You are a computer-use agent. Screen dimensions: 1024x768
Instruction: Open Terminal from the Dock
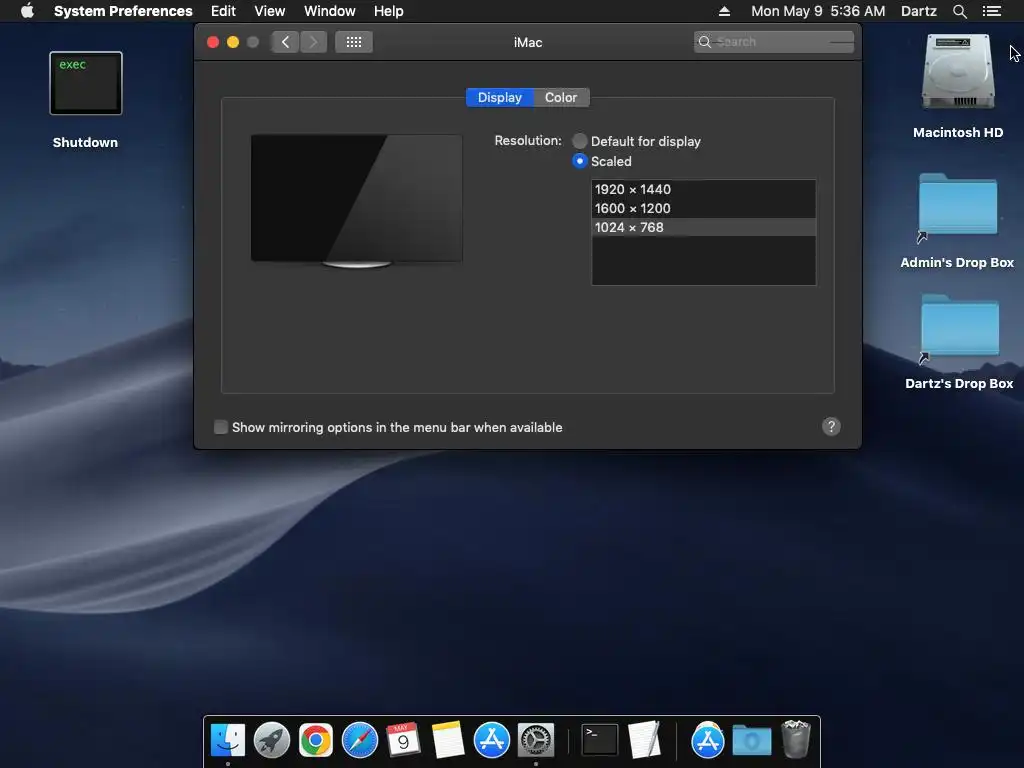[600, 740]
